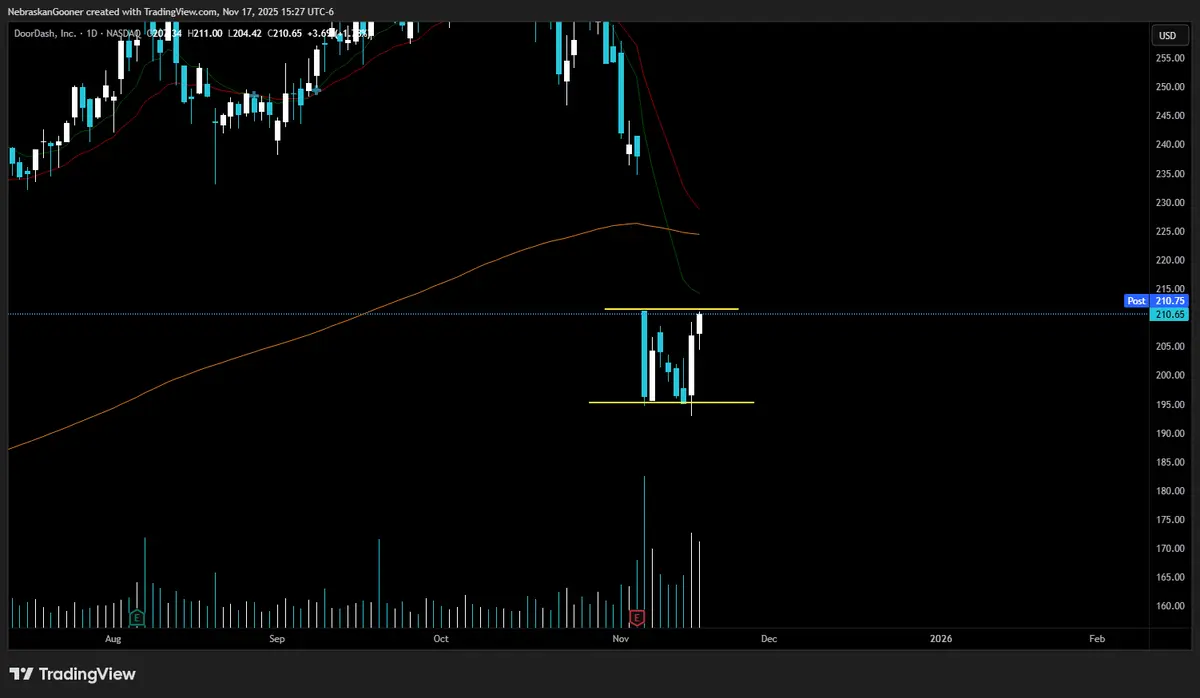Click the 200.00 price axis label
1200x698 pixels.
point(1170,376)
